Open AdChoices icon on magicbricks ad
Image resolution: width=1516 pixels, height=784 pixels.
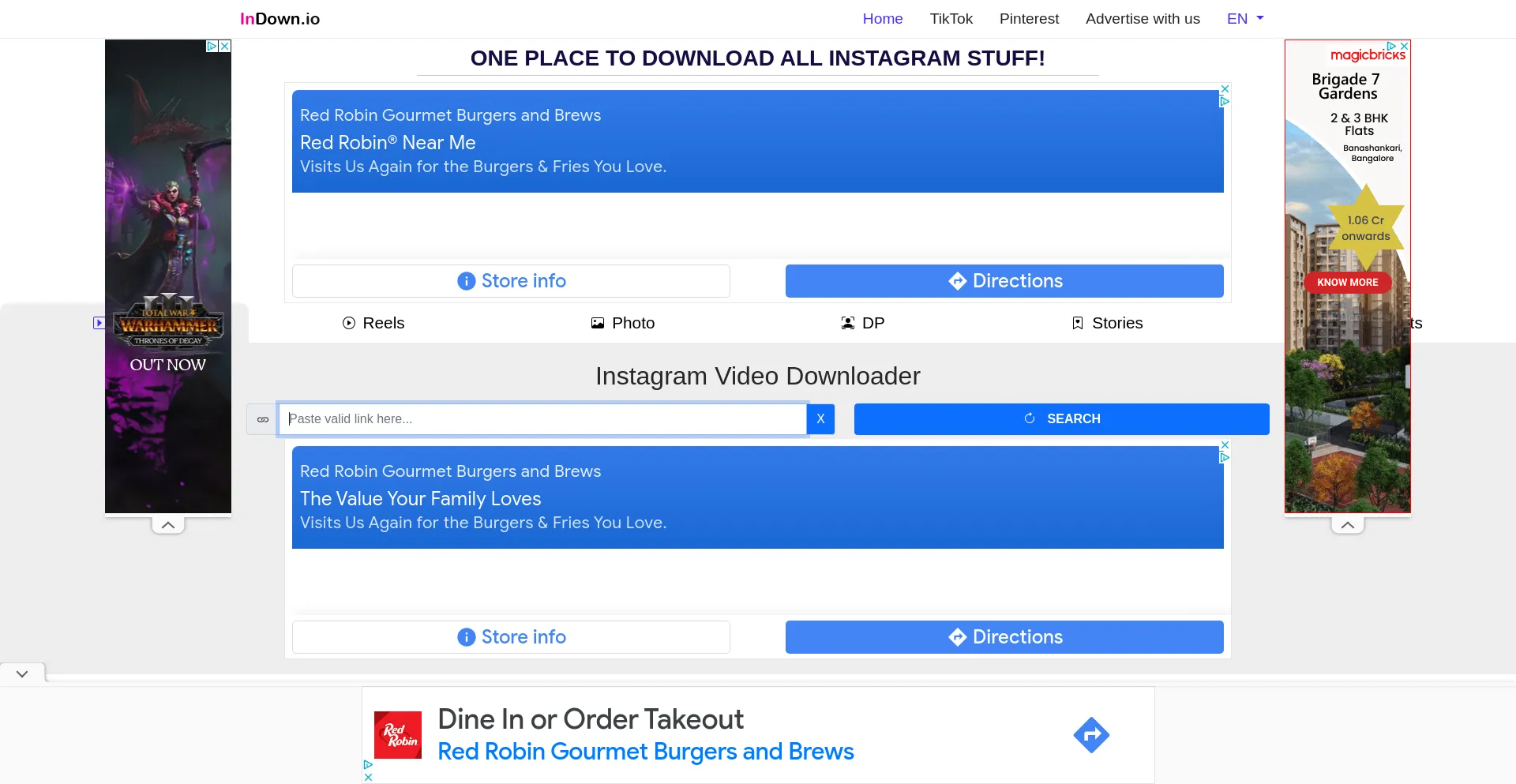(1392, 47)
